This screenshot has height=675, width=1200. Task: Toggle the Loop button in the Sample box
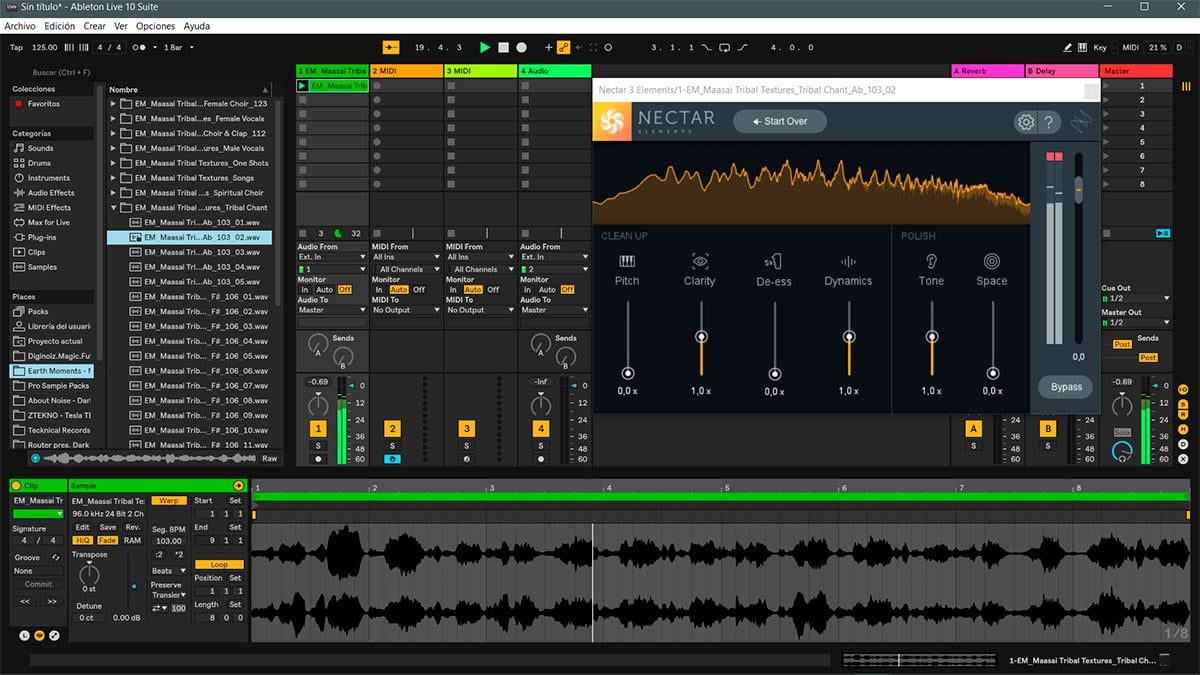[x=219, y=565]
